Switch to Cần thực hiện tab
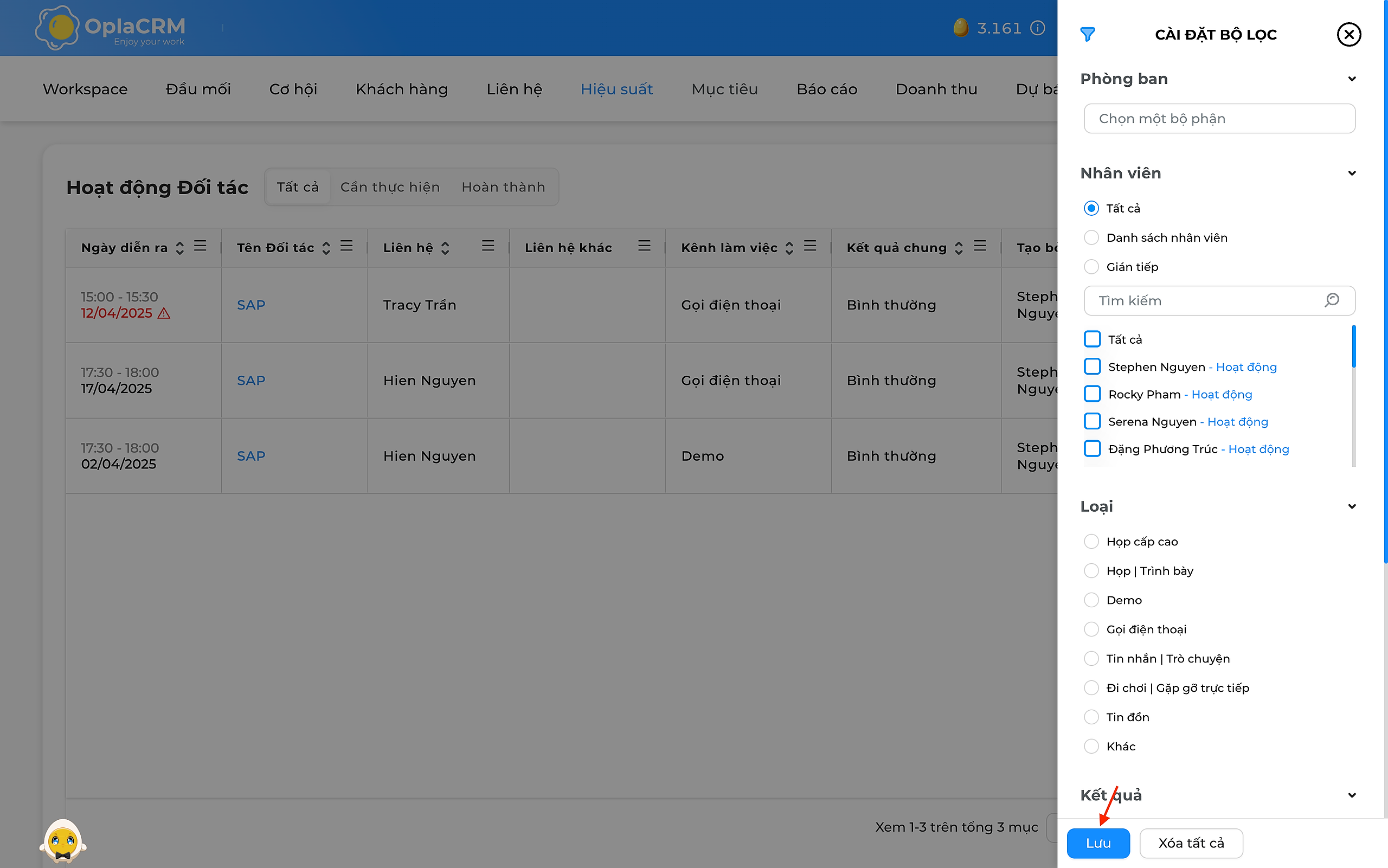This screenshot has height=868, width=1388. click(390, 187)
